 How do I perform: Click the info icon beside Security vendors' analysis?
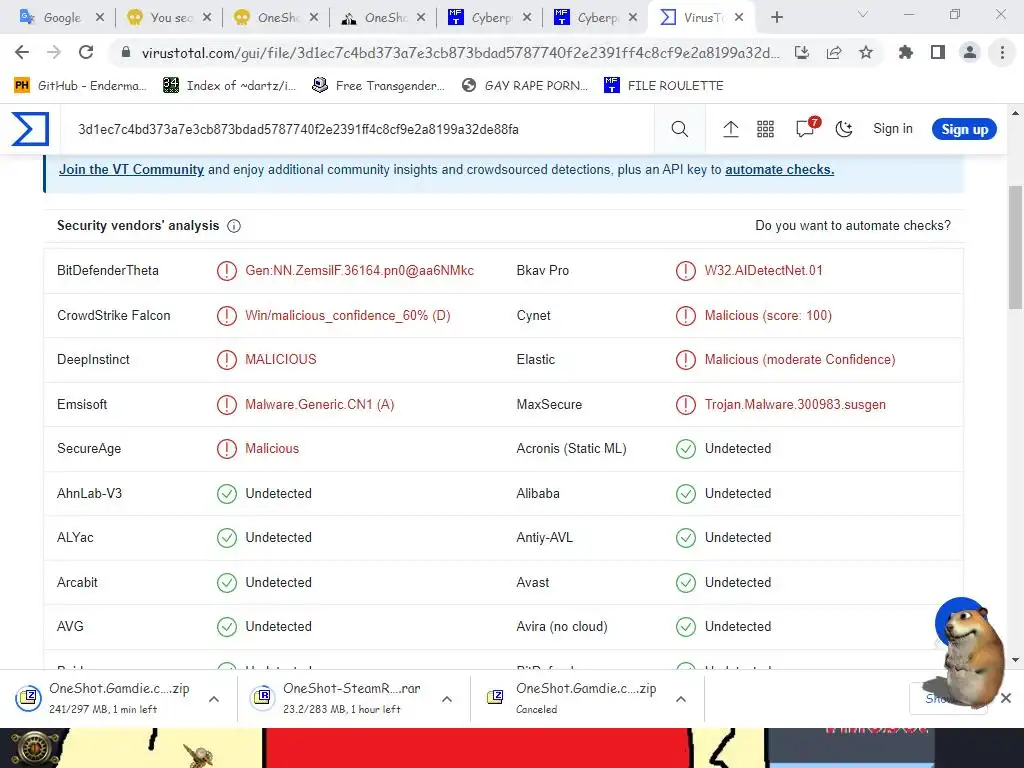[x=234, y=226]
